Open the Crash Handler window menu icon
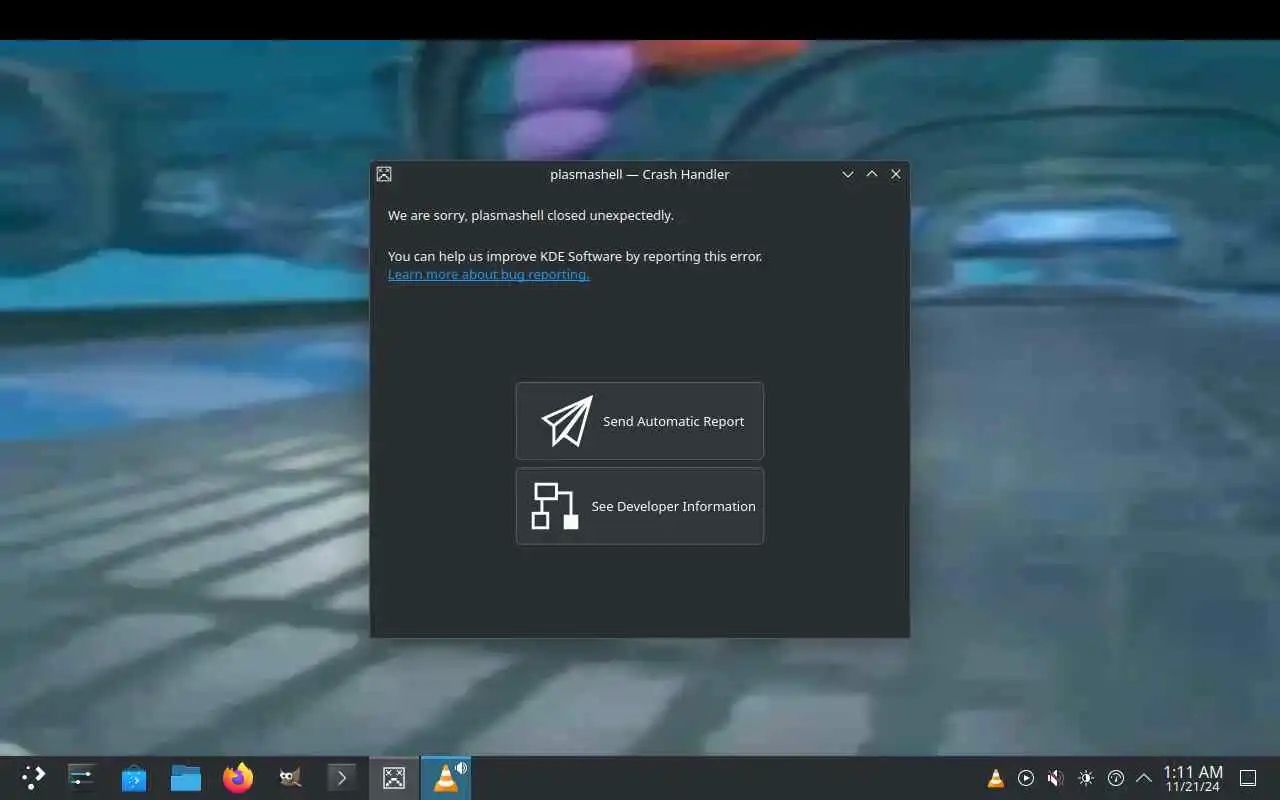The height and width of the screenshot is (800, 1280). click(x=384, y=174)
